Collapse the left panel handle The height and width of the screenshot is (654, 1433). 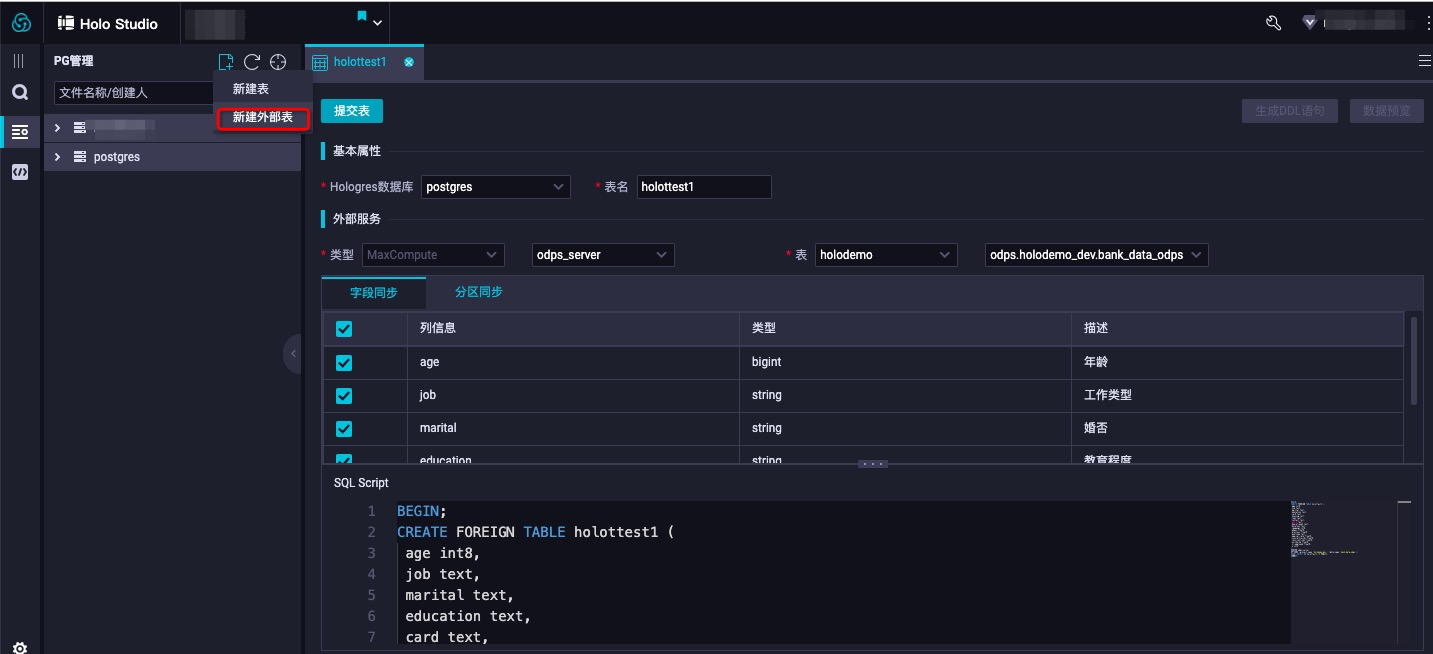pos(292,353)
